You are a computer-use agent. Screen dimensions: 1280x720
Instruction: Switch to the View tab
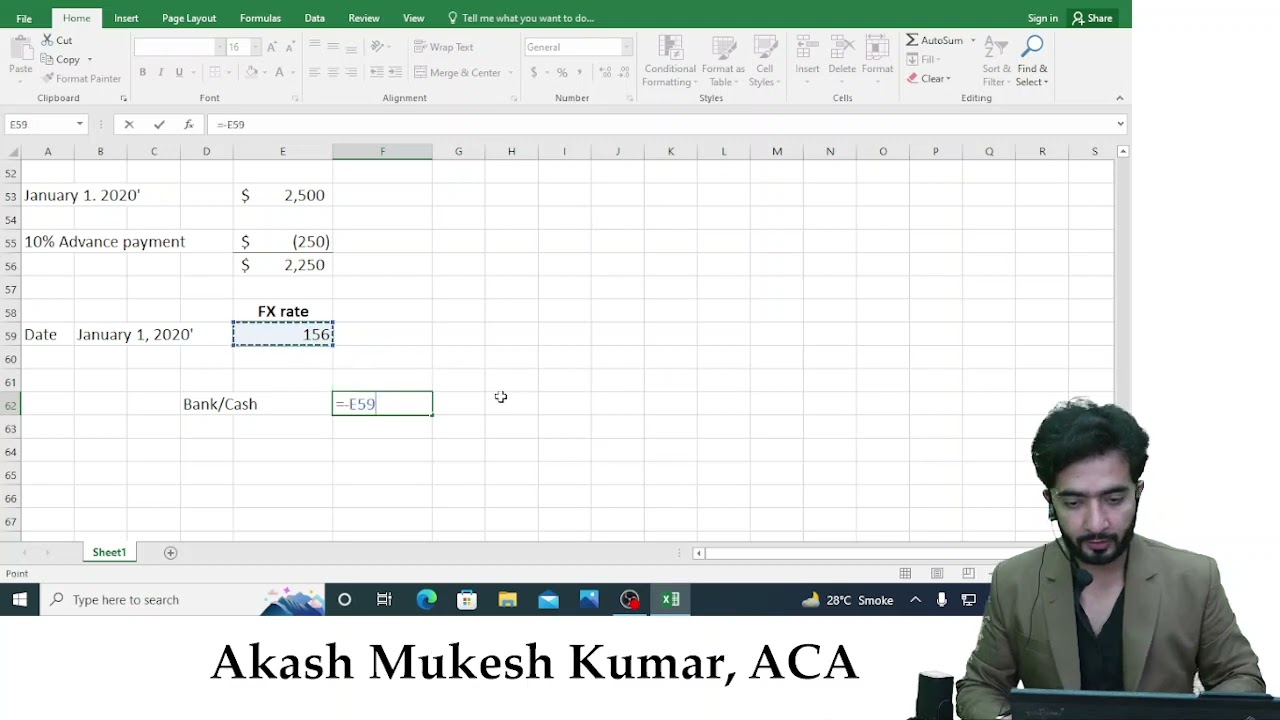pos(413,18)
